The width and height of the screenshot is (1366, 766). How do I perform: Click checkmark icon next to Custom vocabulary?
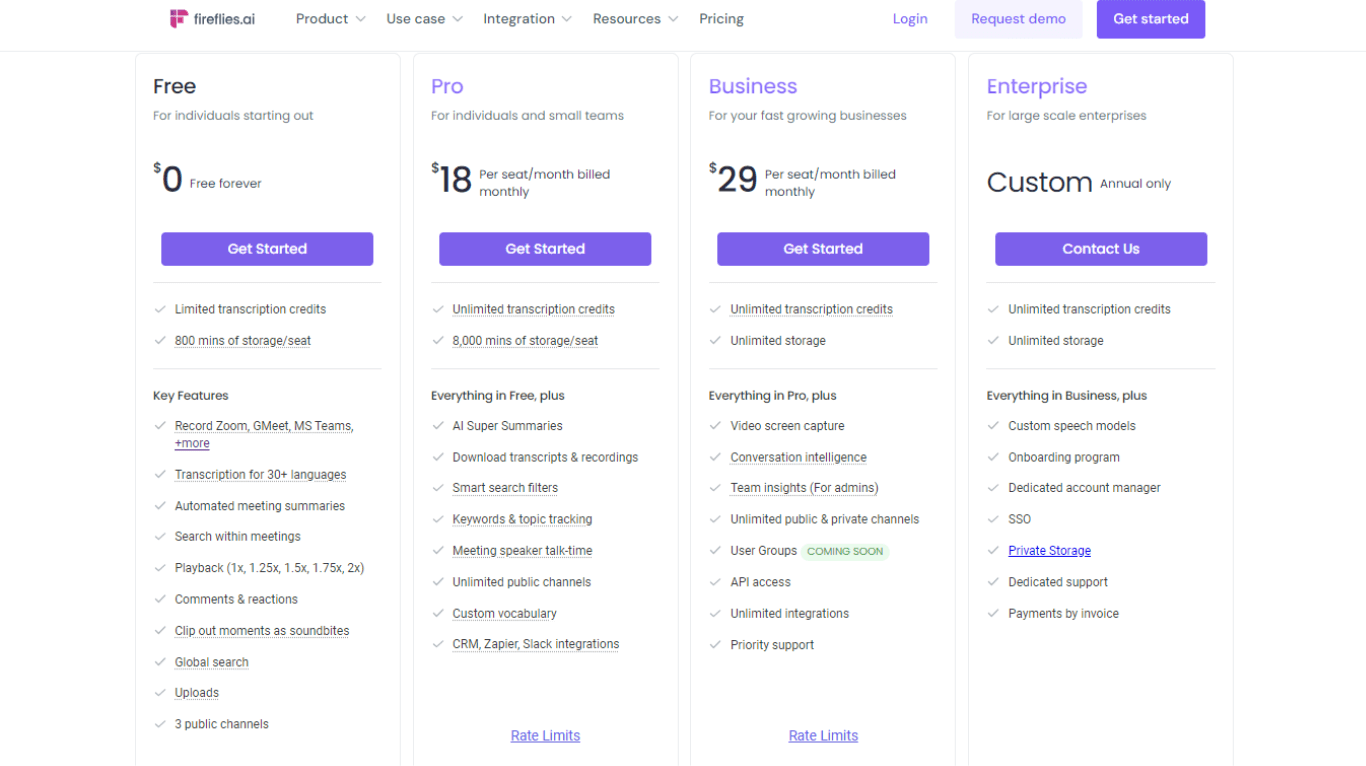pos(437,613)
